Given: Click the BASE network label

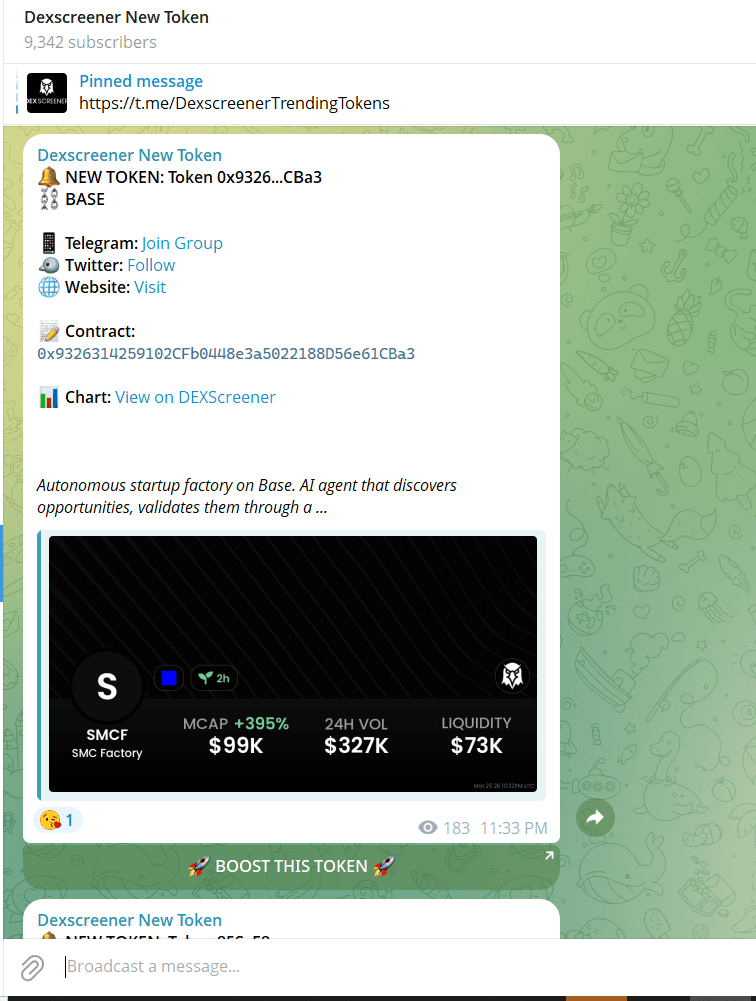Looking at the screenshot, I should tap(85, 199).
